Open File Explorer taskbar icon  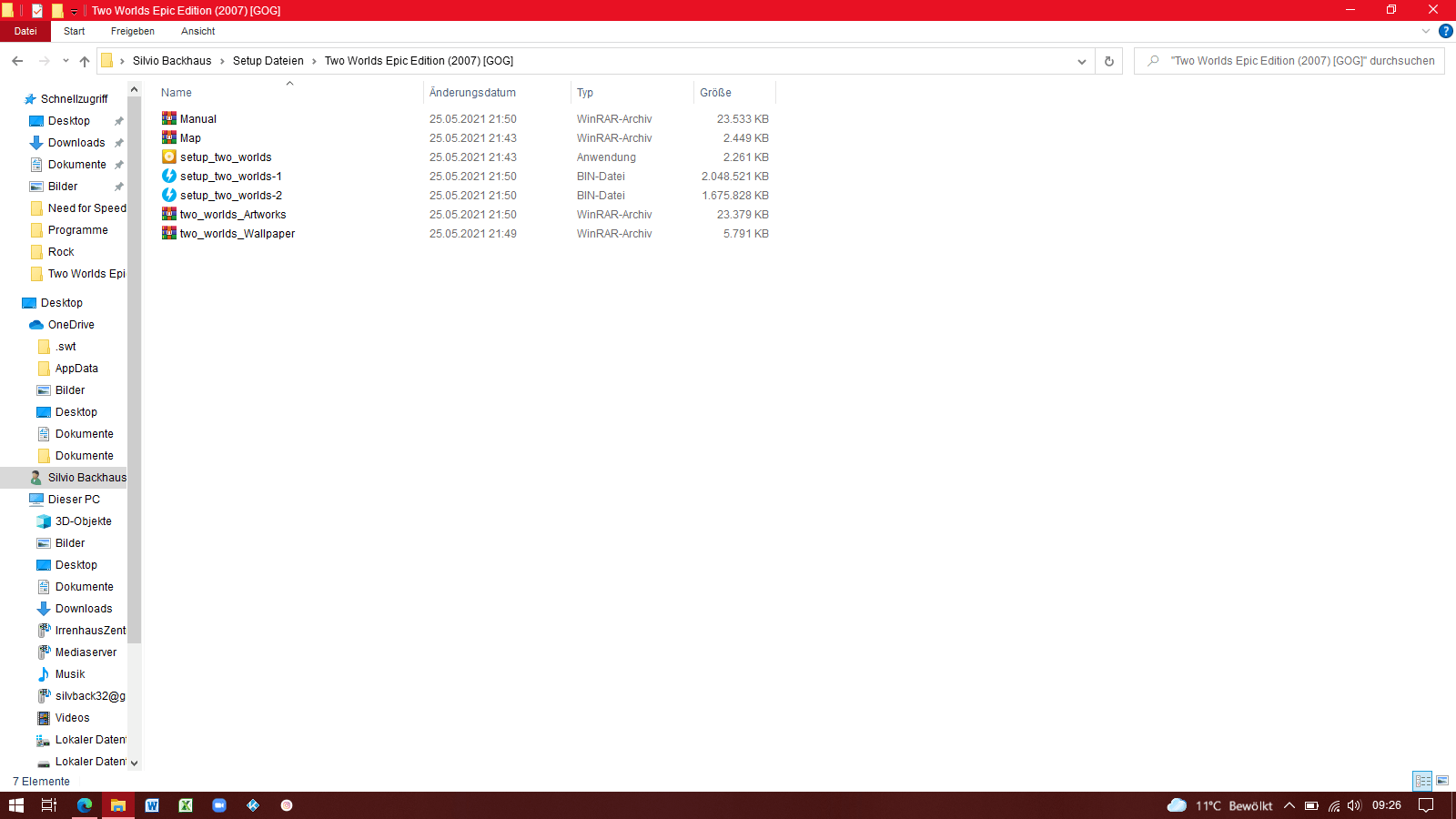click(x=118, y=805)
